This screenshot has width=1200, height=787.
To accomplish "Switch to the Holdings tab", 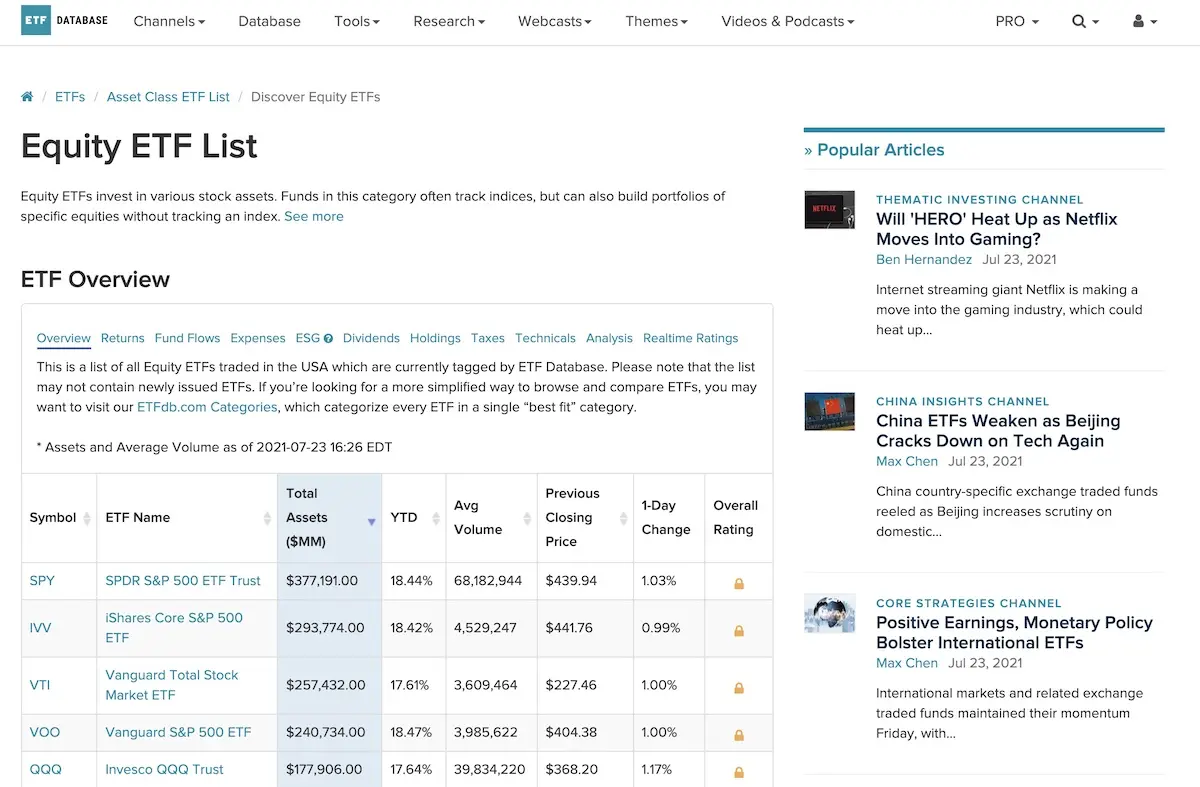I will click(x=435, y=338).
